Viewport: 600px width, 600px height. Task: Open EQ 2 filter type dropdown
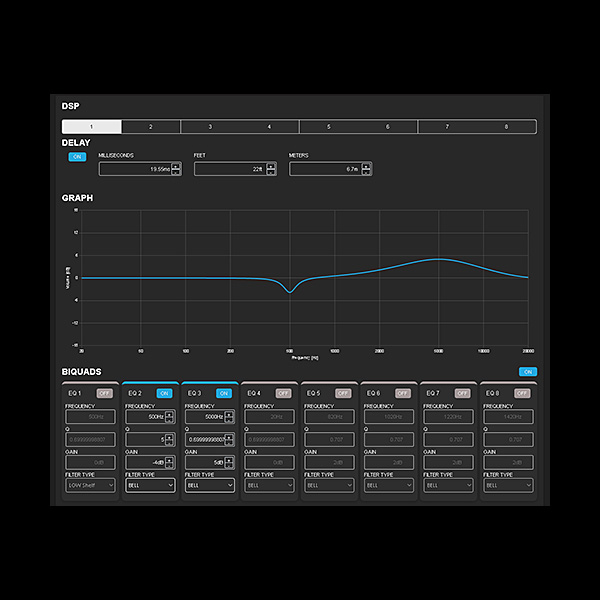[150, 485]
